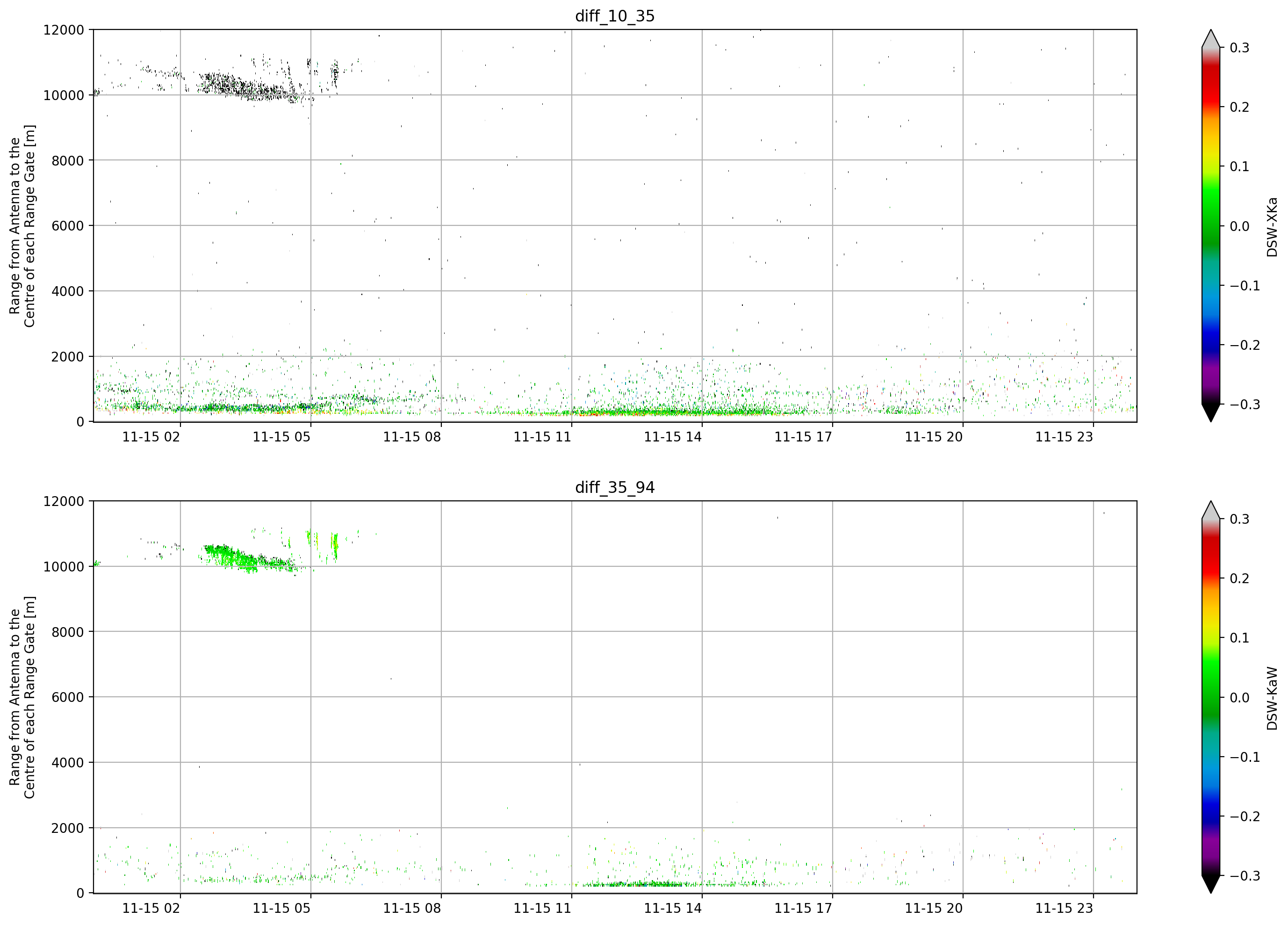
Task: Click the 0.0 tick on DSW-KaW colorbar
Action: tap(1240, 698)
